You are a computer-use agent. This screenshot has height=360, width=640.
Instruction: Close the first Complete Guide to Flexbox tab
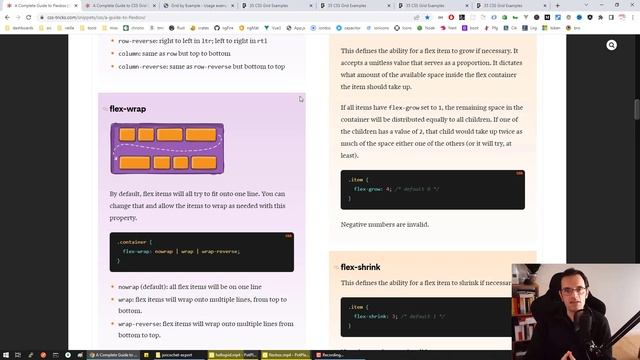pos(76,6)
